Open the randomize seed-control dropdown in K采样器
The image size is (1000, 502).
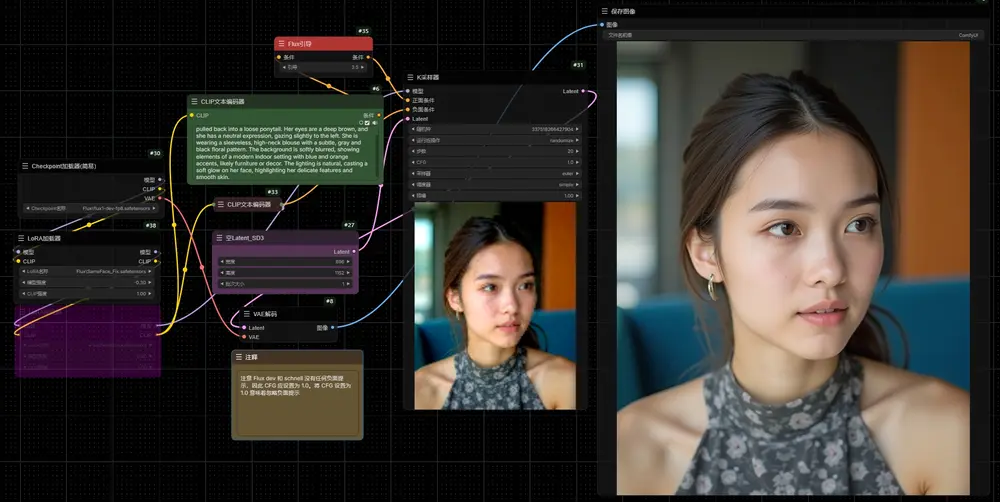click(496, 140)
